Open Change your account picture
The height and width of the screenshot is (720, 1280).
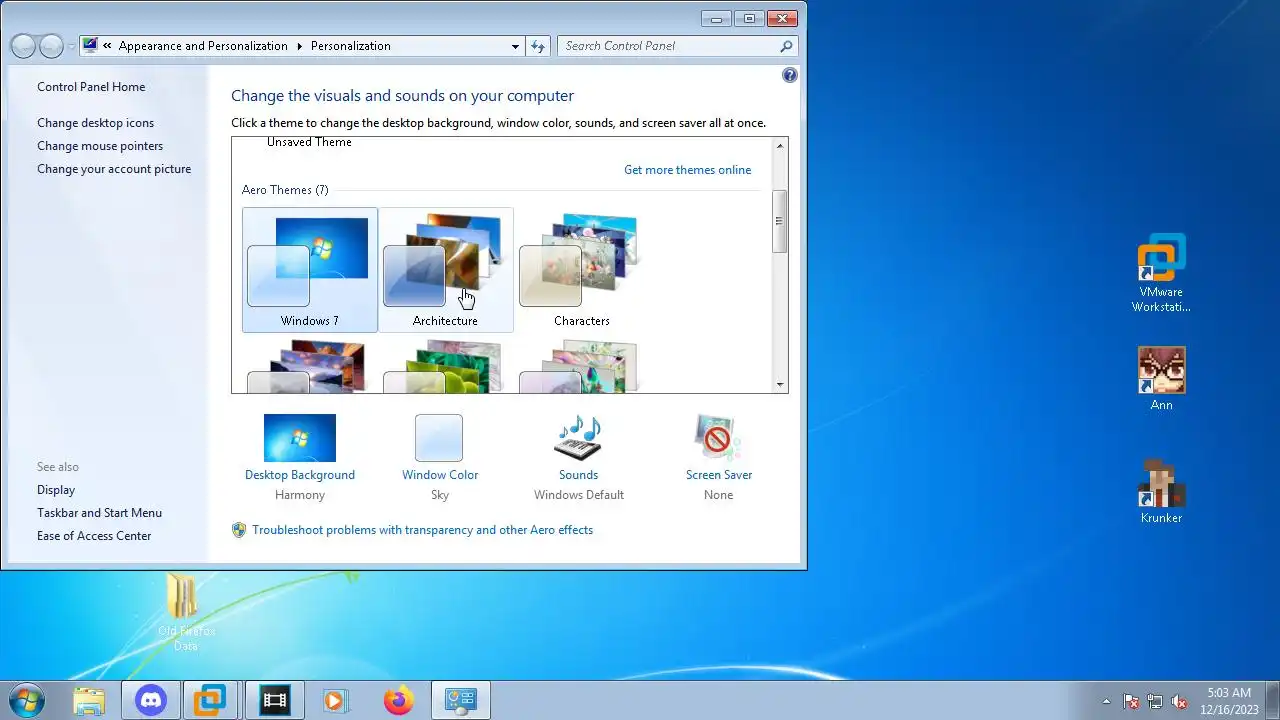[114, 169]
